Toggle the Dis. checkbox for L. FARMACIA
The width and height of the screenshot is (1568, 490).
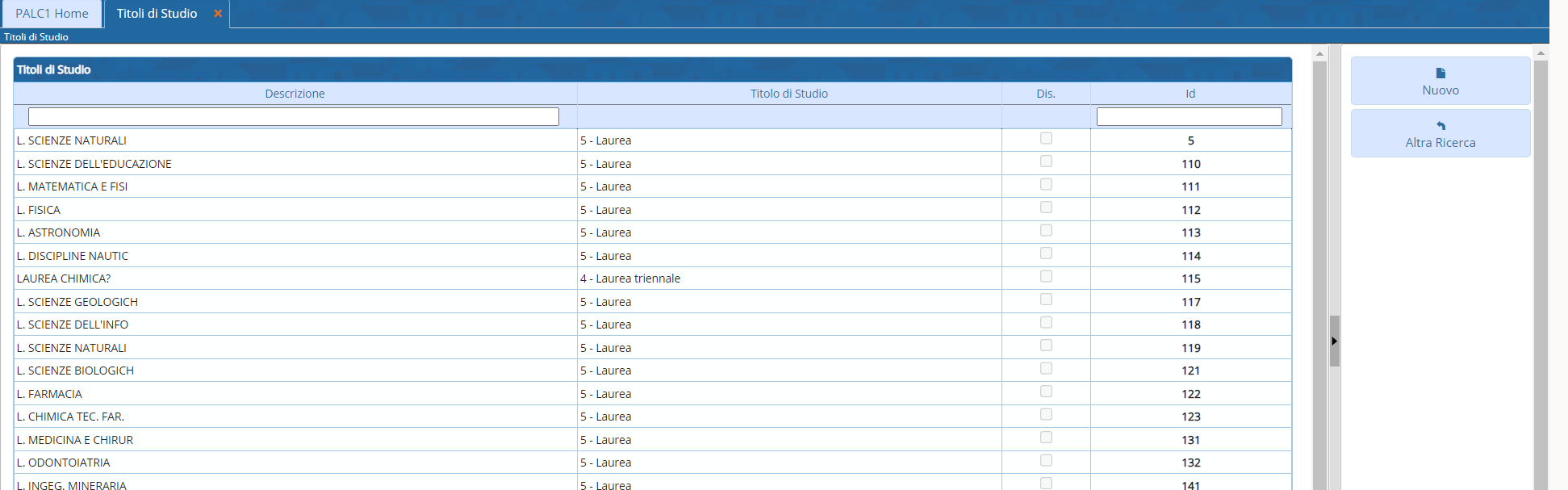(1046, 392)
